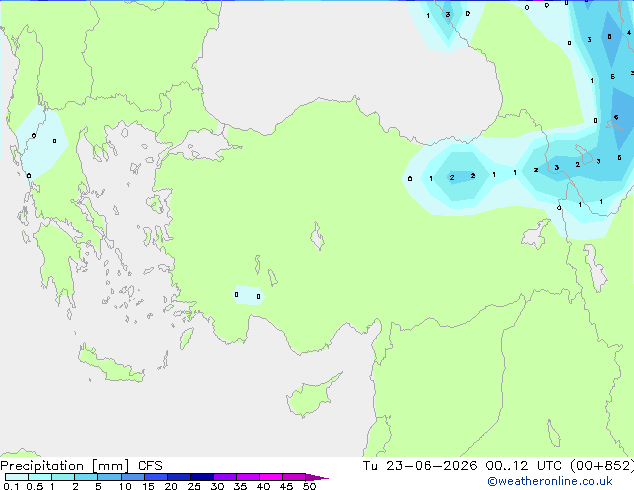Viewport: 634px width, 490px height.
Task: Pick the light blue legend swatch for 5–10 mm
Action: (x=109, y=477)
